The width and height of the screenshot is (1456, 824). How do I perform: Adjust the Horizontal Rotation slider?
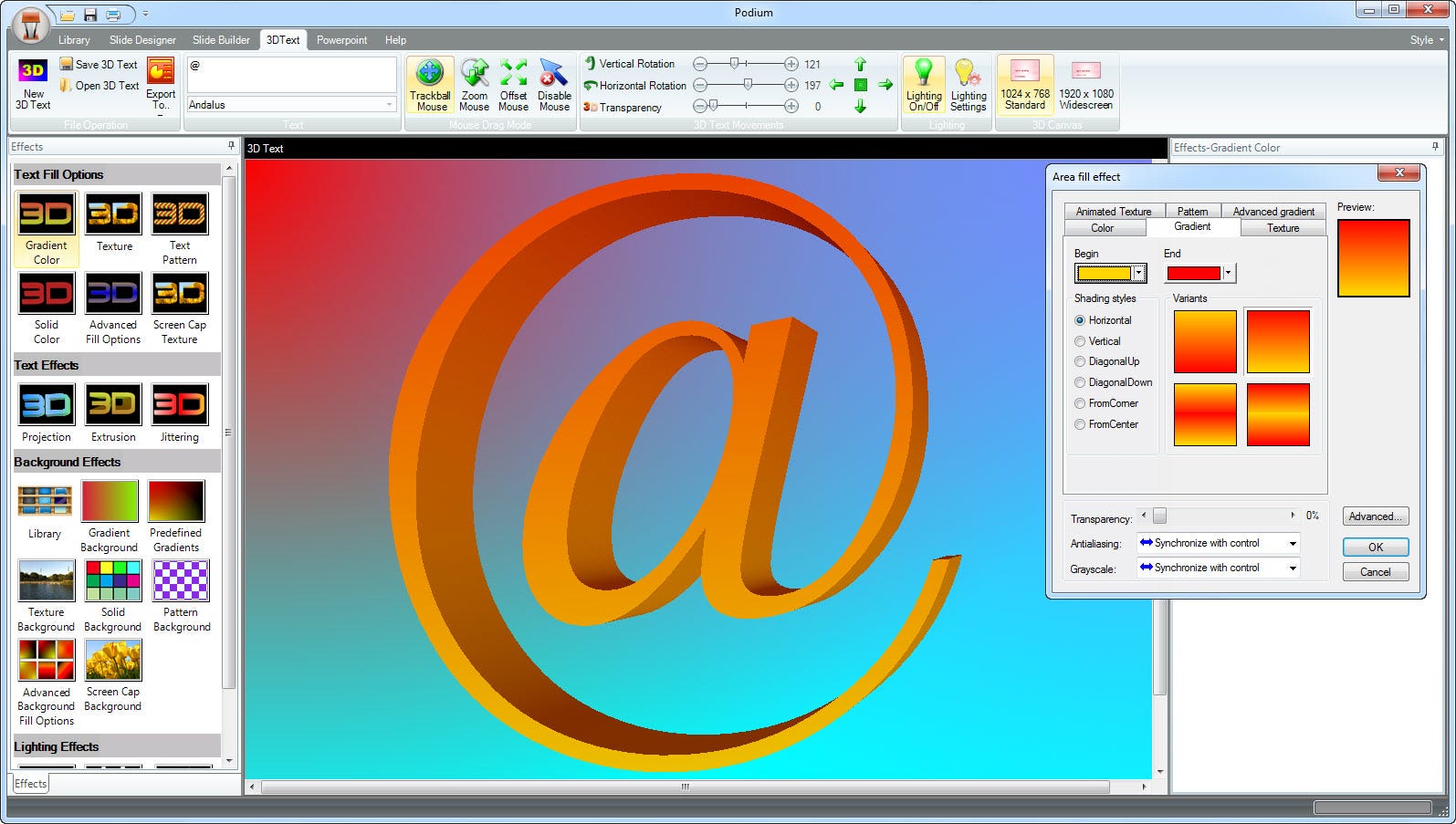click(746, 85)
